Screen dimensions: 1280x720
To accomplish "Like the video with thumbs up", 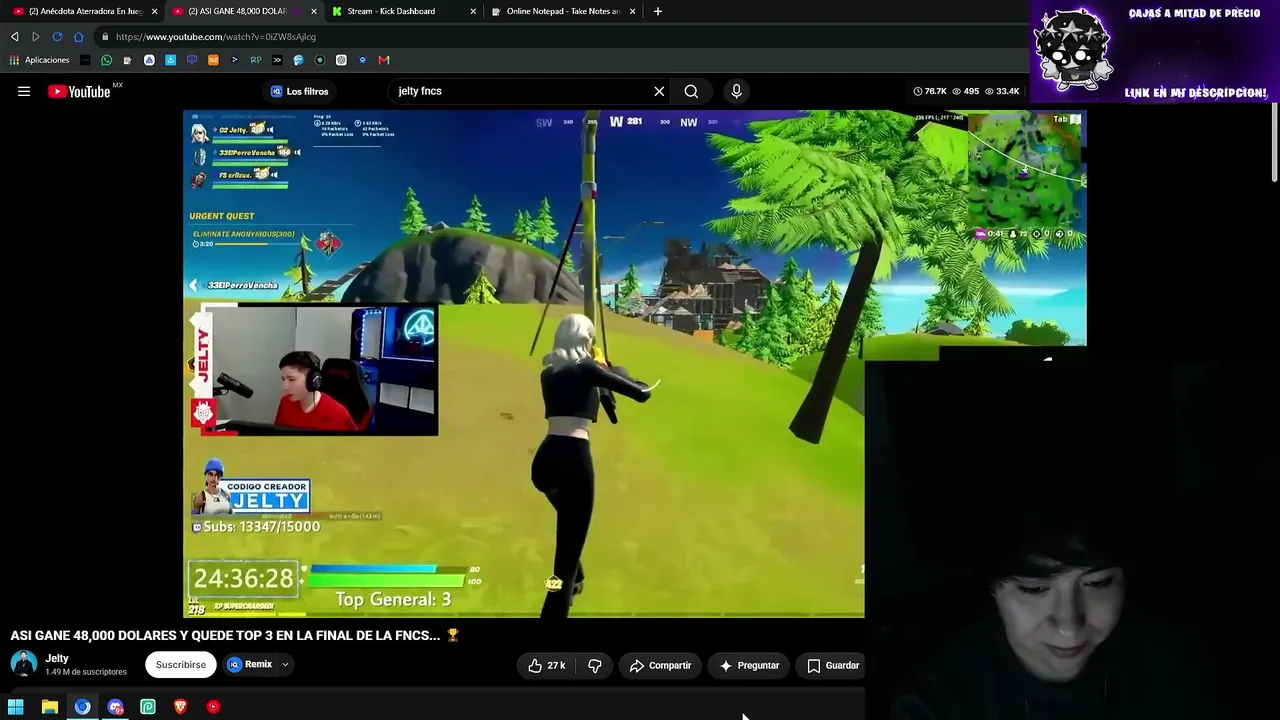I will (x=547, y=665).
